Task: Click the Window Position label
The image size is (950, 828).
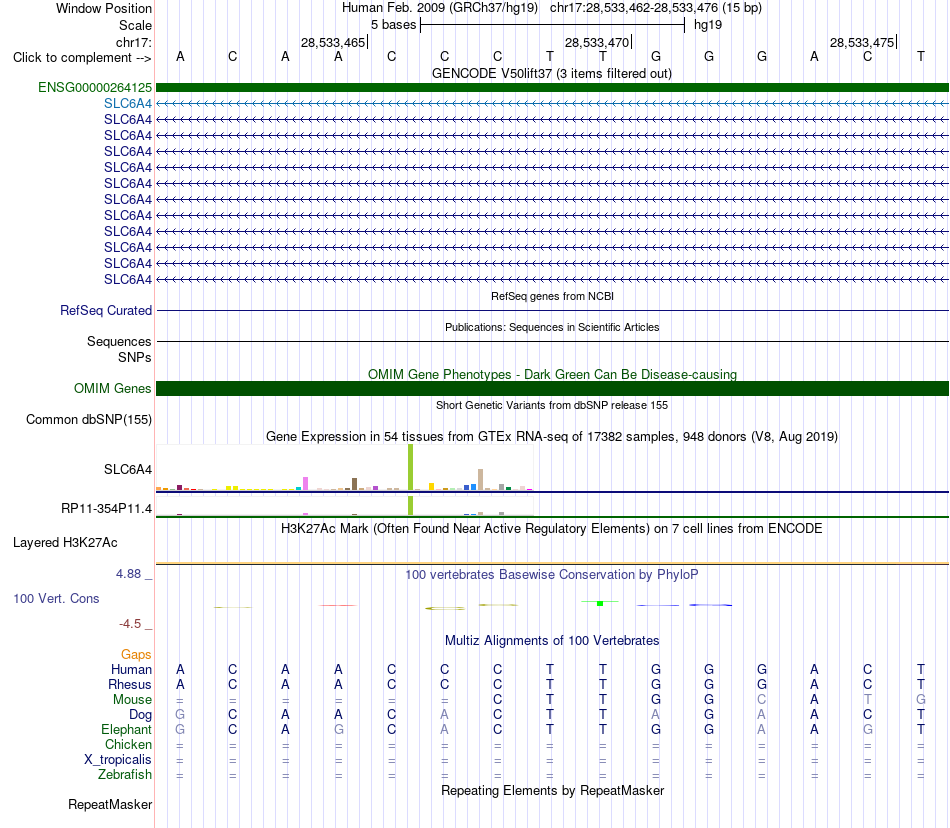Action: 104,8
